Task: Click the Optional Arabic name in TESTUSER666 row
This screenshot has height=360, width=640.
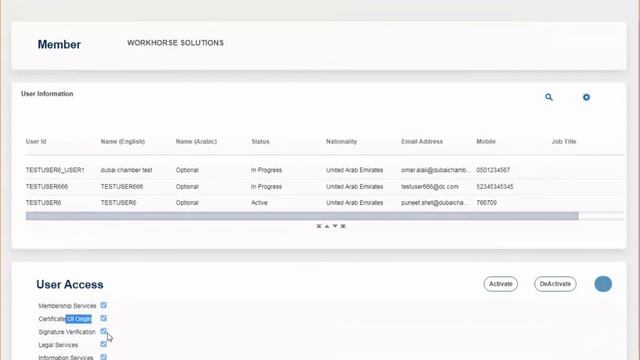Action: coord(187,187)
